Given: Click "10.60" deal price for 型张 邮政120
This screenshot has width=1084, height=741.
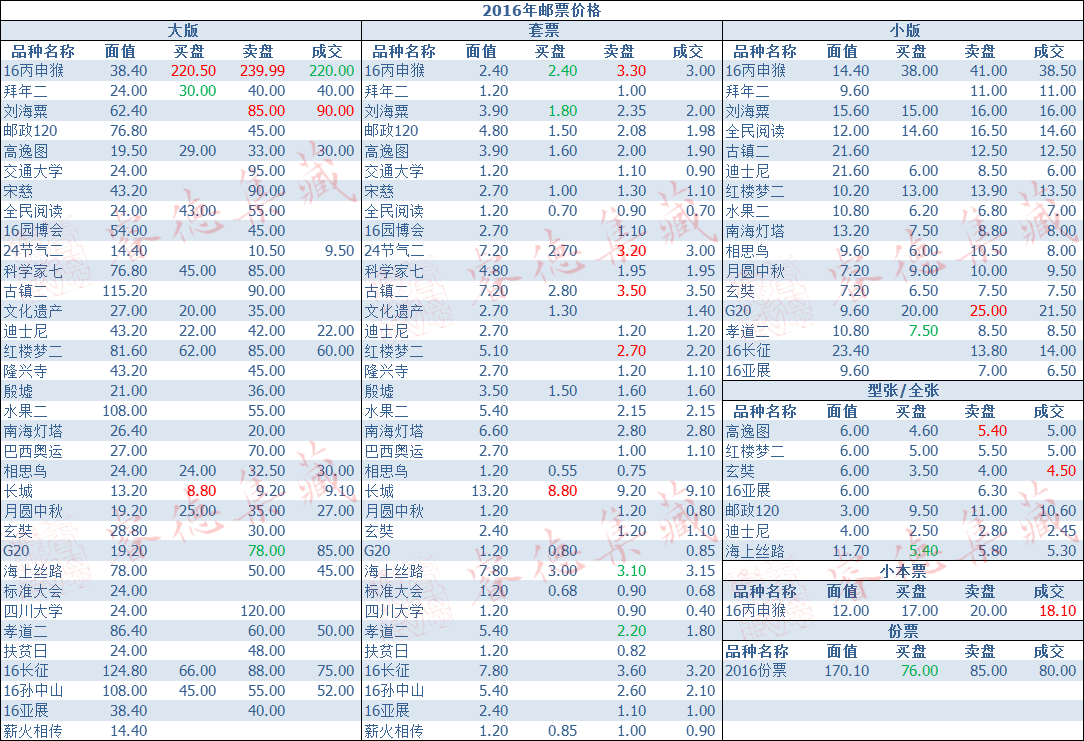Looking at the screenshot, I should [x=1058, y=511].
